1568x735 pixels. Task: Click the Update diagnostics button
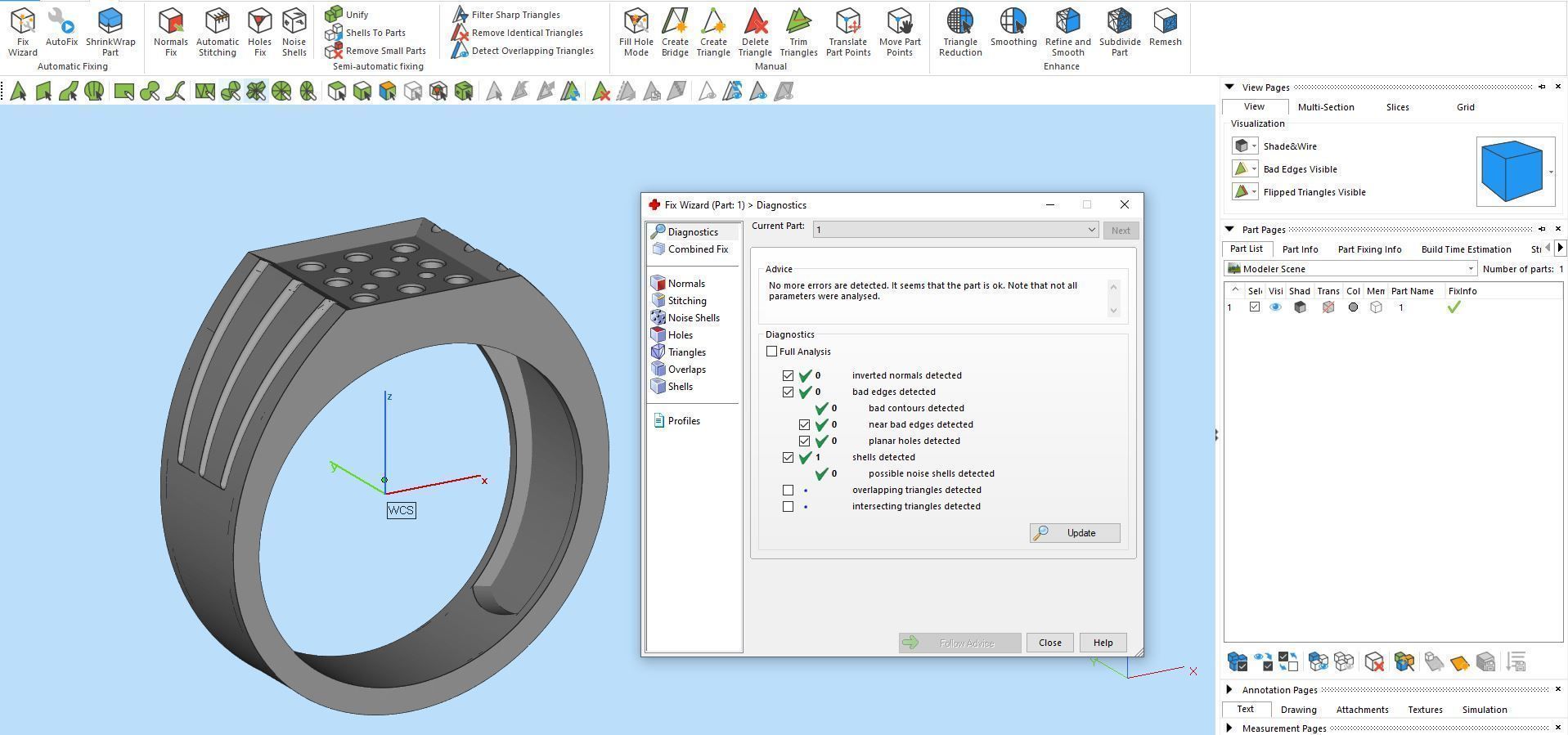(x=1075, y=533)
